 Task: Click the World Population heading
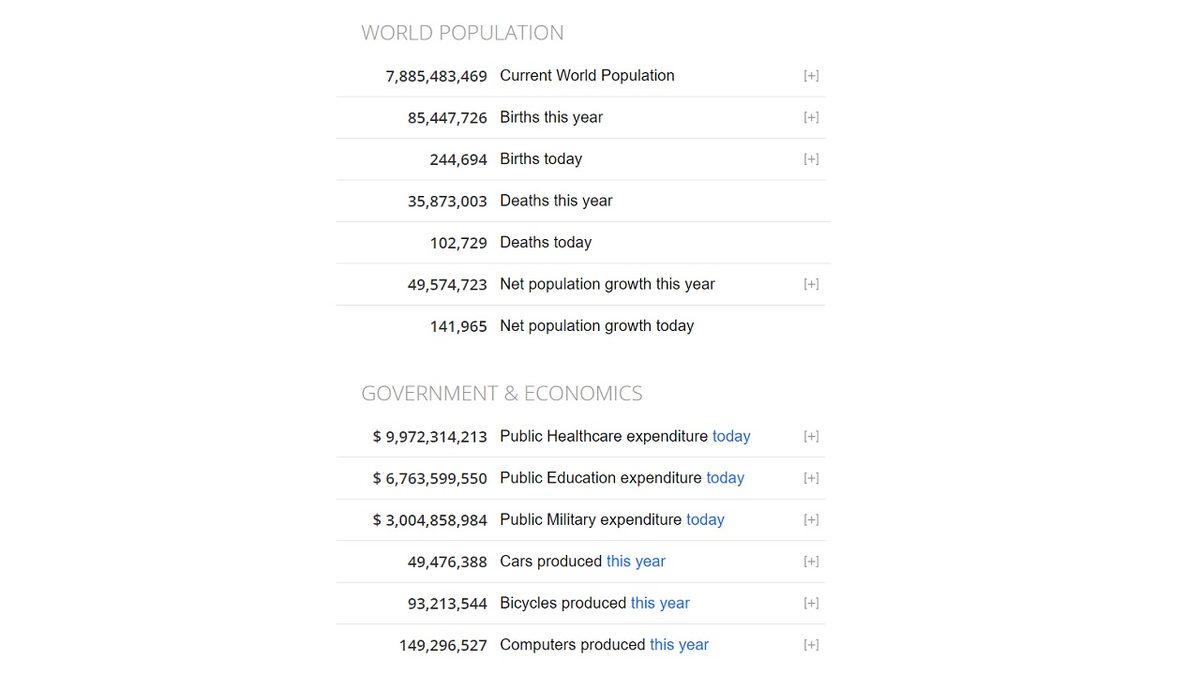(x=462, y=33)
